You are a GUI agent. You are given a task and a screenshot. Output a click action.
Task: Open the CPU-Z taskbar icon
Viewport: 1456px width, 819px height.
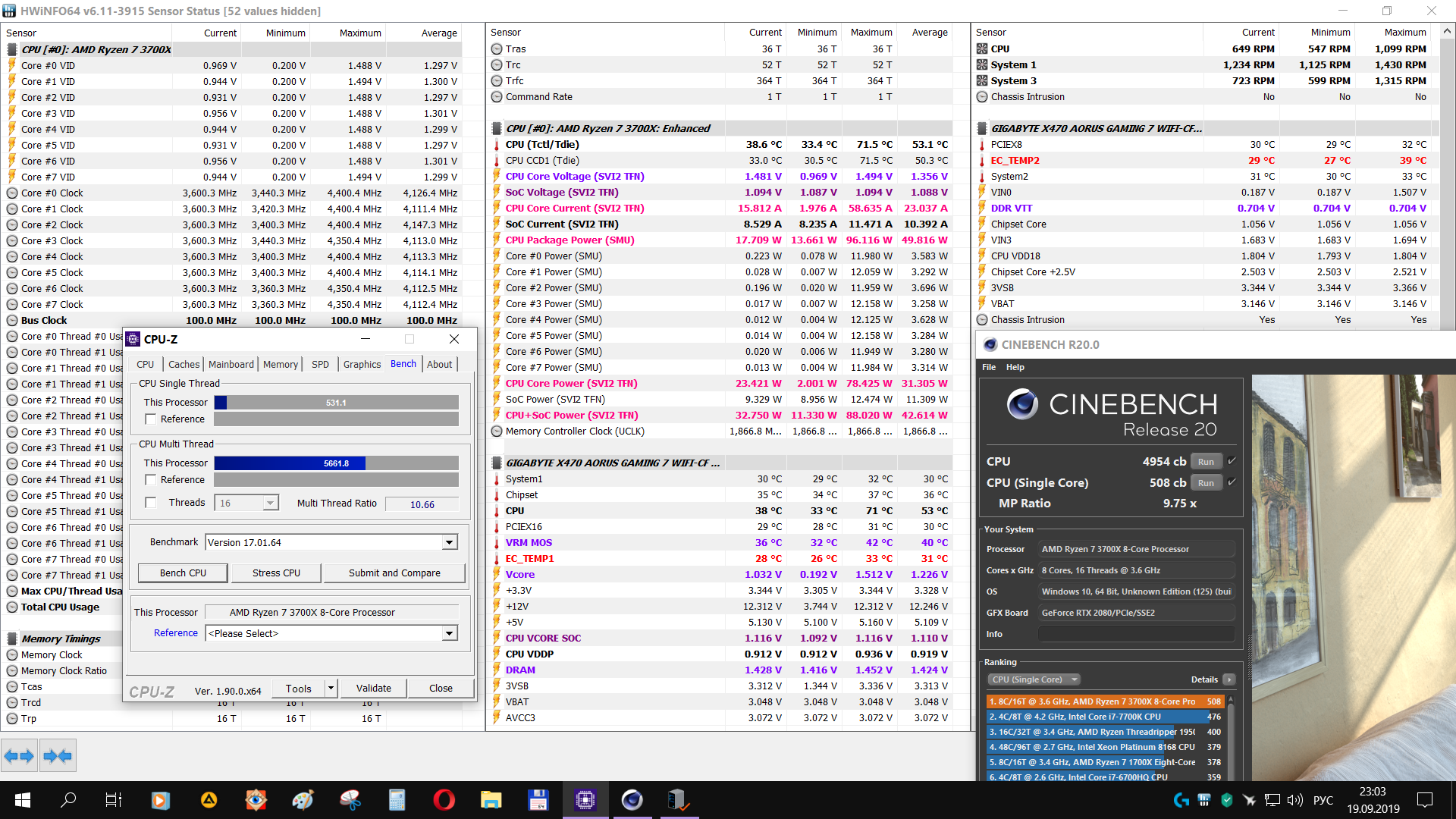point(585,800)
